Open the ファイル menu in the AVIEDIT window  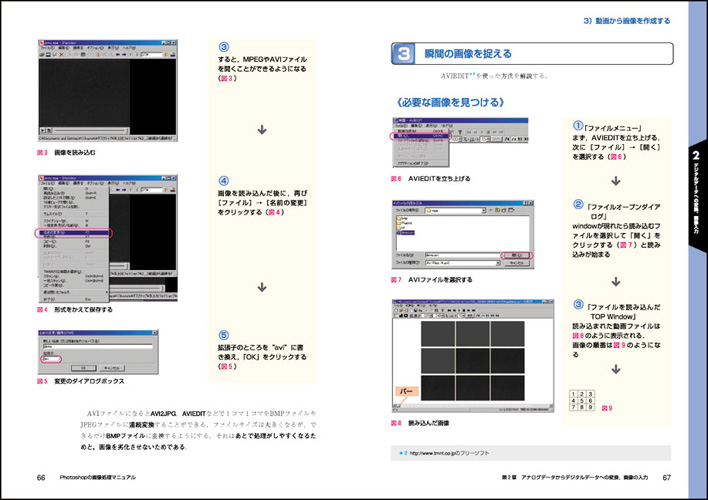[x=399, y=124]
